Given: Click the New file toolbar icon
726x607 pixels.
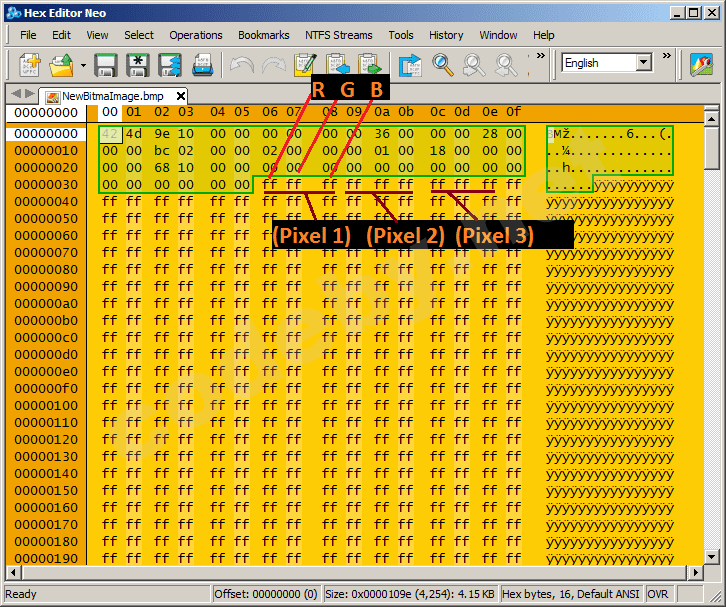Looking at the screenshot, I should [30, 65].
